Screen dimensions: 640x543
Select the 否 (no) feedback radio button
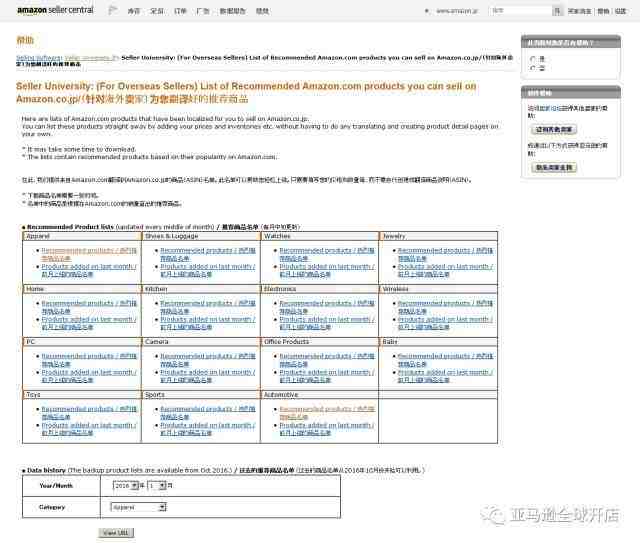532,68
